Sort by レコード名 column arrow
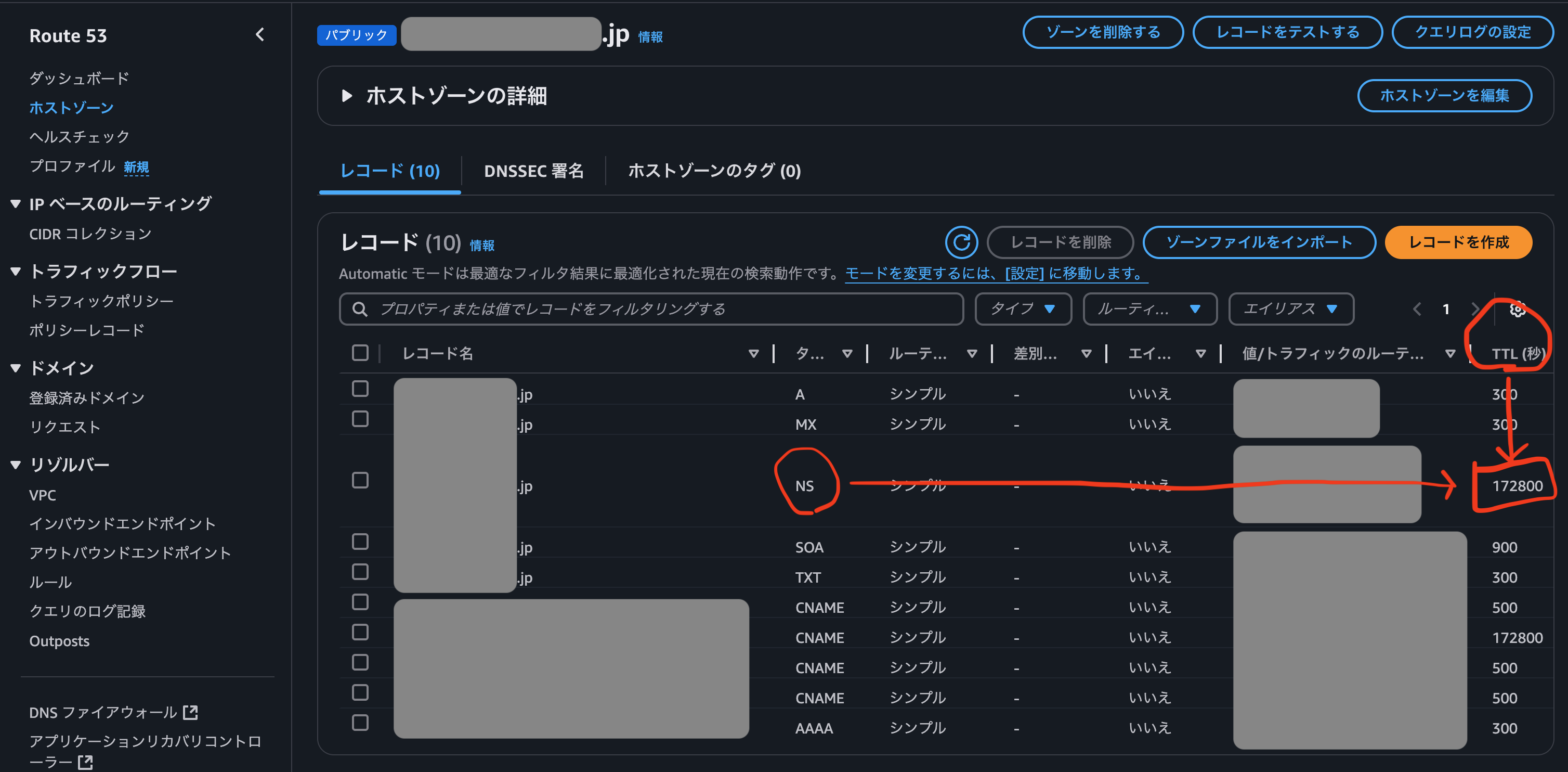The image size is (1568, 772). (753, 354)
